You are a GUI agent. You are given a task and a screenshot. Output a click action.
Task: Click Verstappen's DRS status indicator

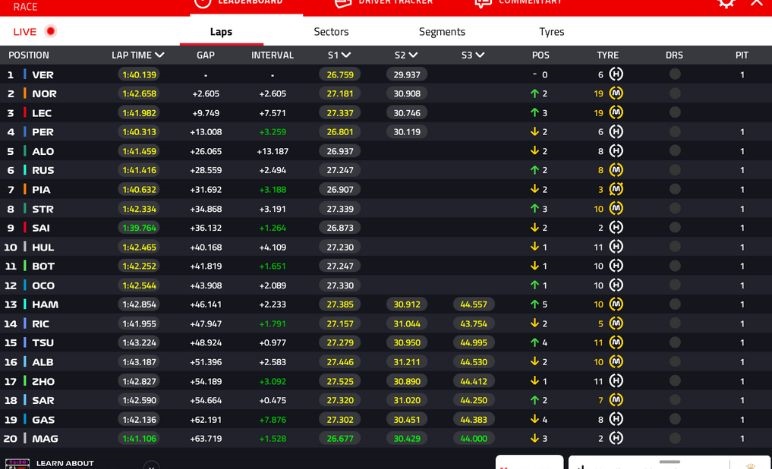(674, 75)
